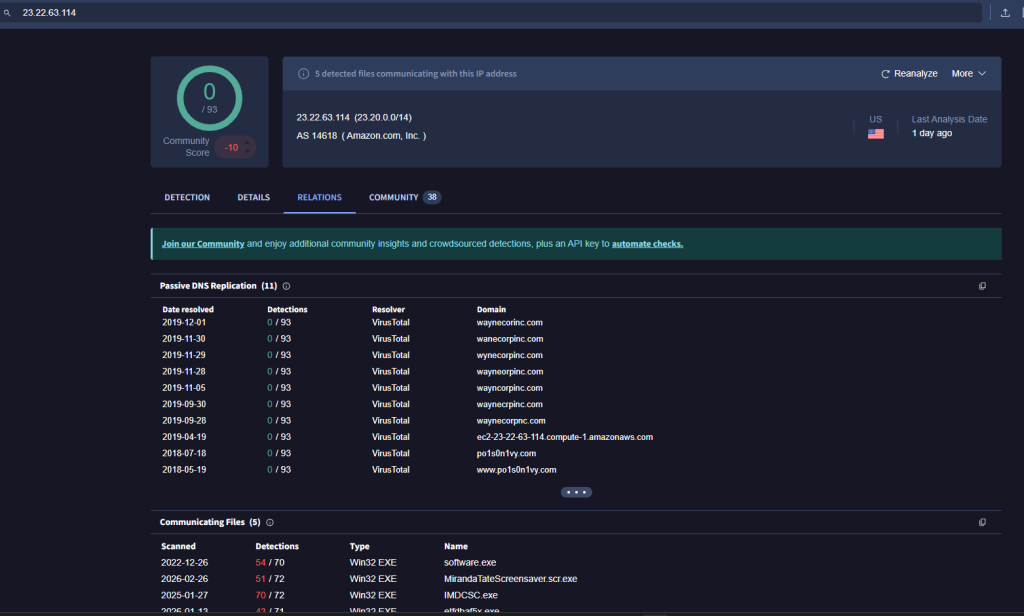Click the Join our Community link
Viewport: 1024px width, 616px height.
pyautogui.click(x=203, y=244)
